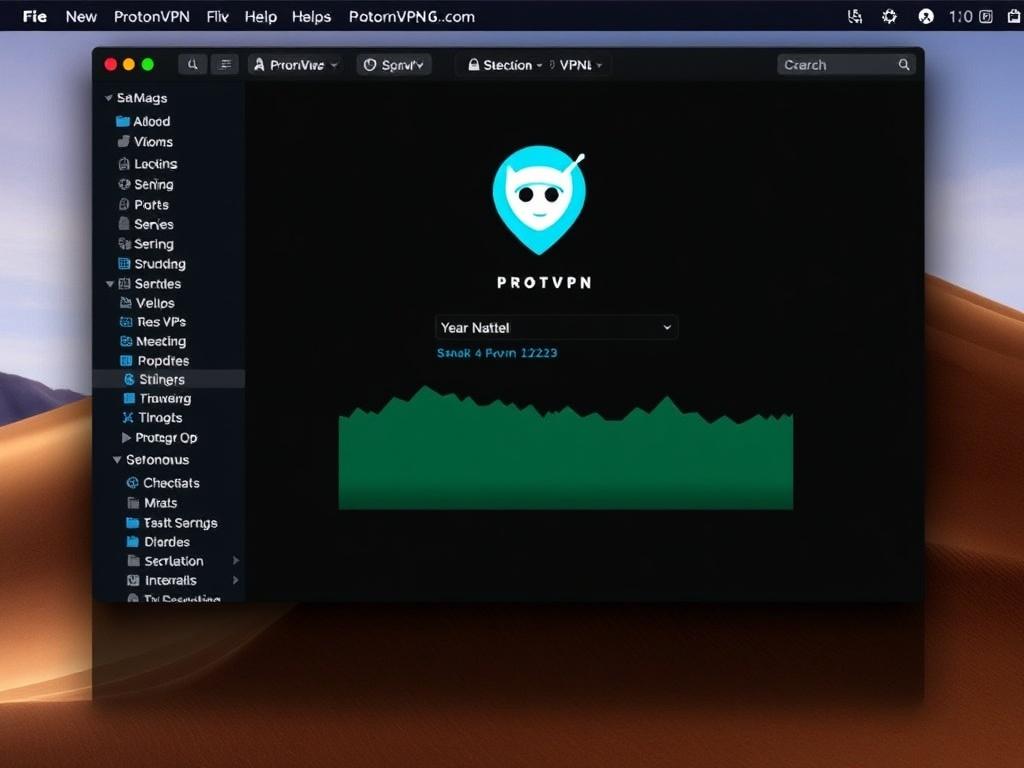The image size is (1024, 768).
Task: Click the user account icon in menu bar
Action: [x=925, y=16]
